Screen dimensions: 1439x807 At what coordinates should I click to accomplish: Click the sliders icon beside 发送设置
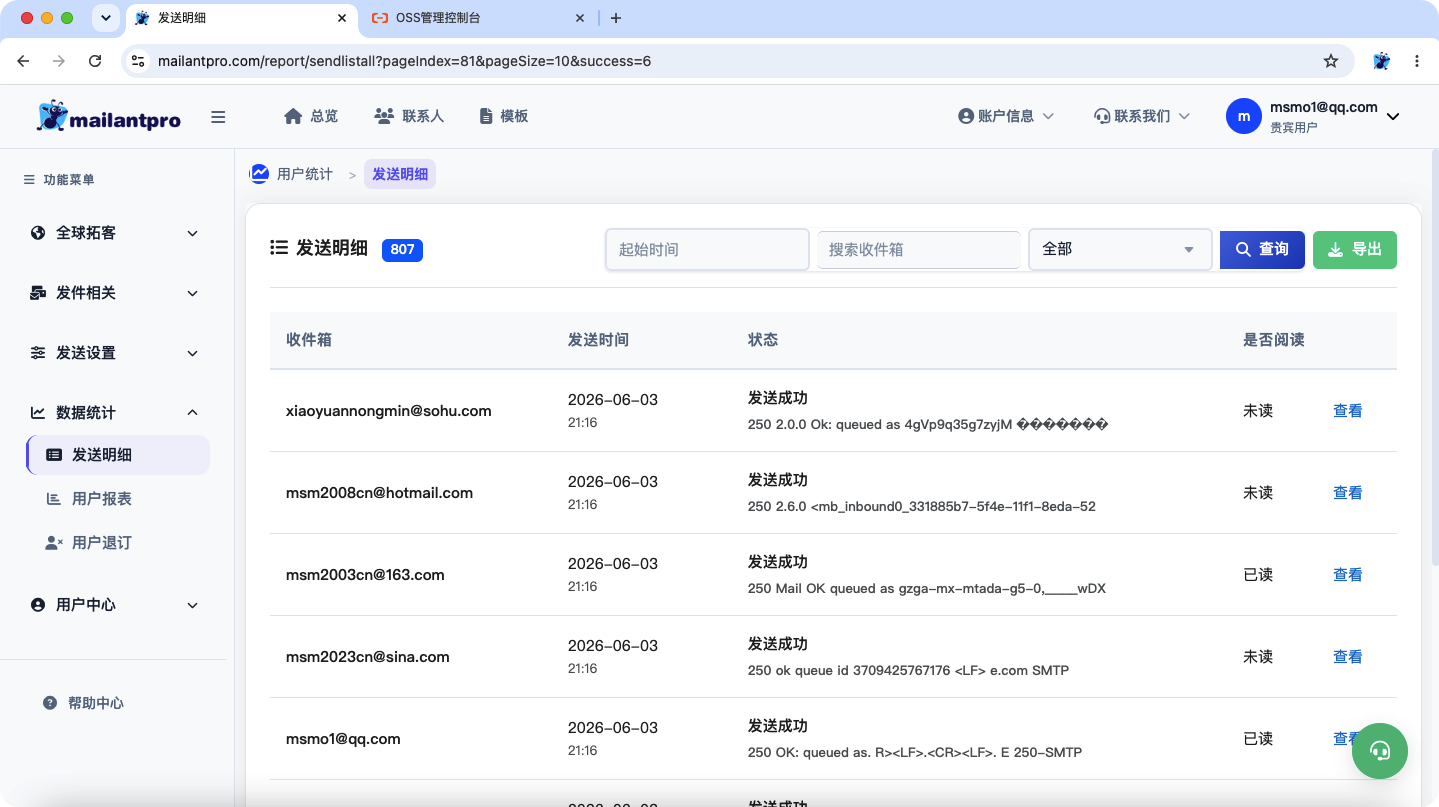coord(38,353)
